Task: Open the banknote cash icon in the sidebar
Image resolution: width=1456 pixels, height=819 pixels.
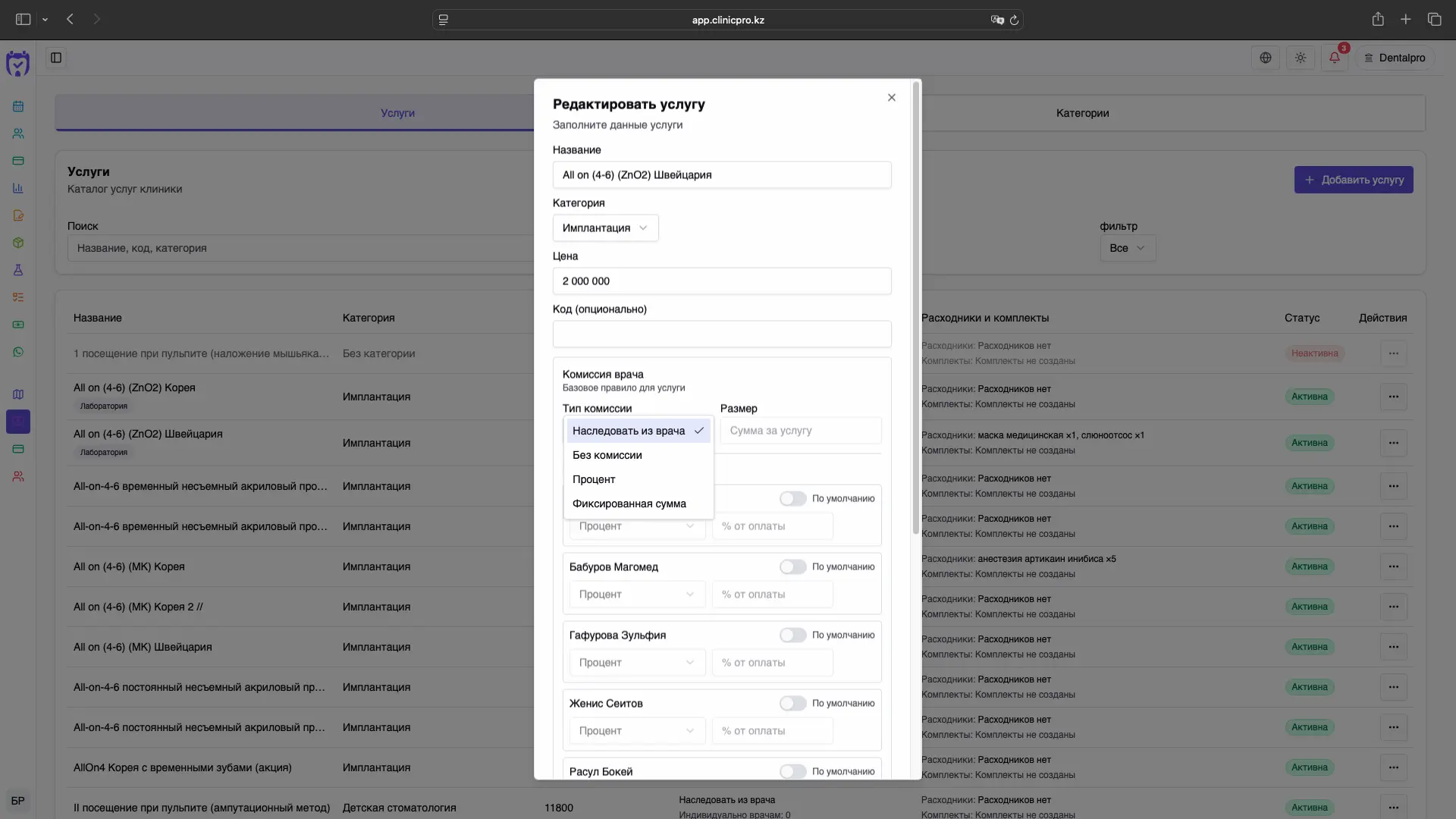Action: pos(18,325)
